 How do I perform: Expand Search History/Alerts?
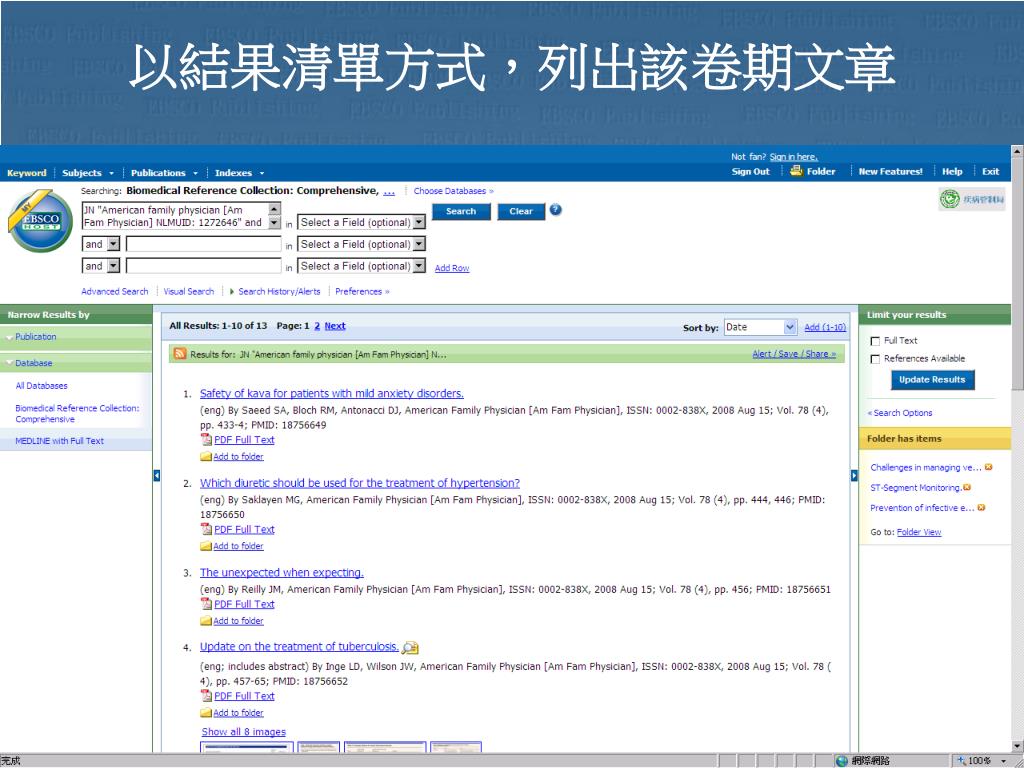click(274, 291)
